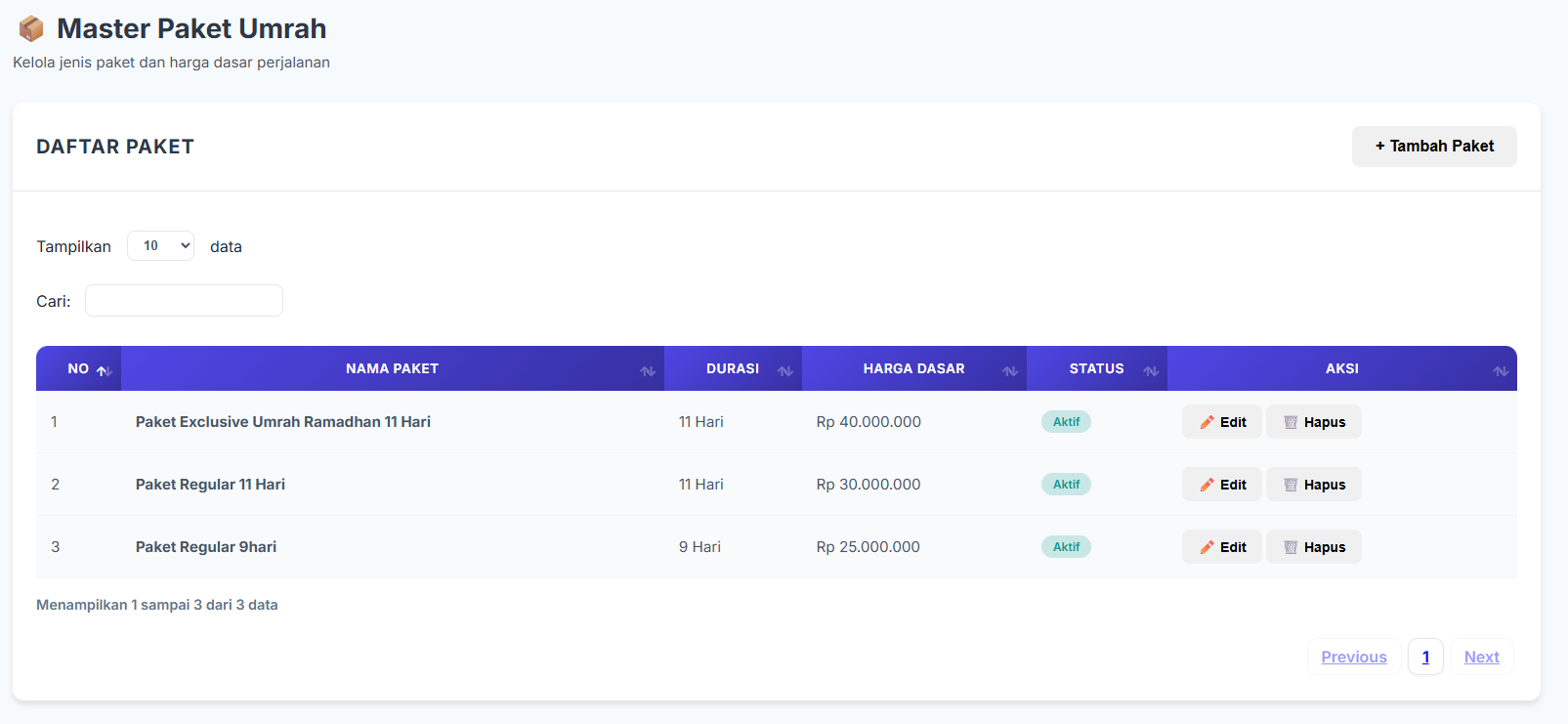The width and height of the screenshot is (1568, 724).
Task: Open the Tampilkan entries count dropdown
Action: click(x=161, y=246)
